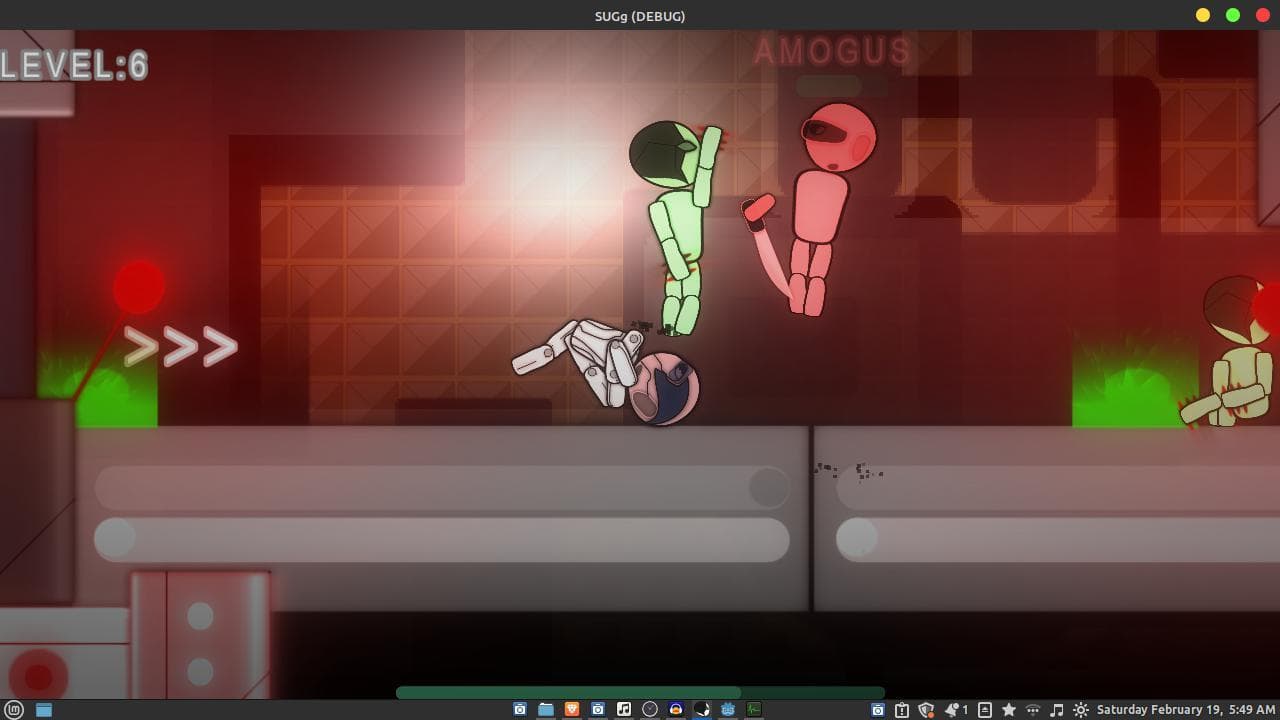The height and width of the screenshot is (720, 1280).
Task: Click the AMOGUS name label
Action: [832, 51]
